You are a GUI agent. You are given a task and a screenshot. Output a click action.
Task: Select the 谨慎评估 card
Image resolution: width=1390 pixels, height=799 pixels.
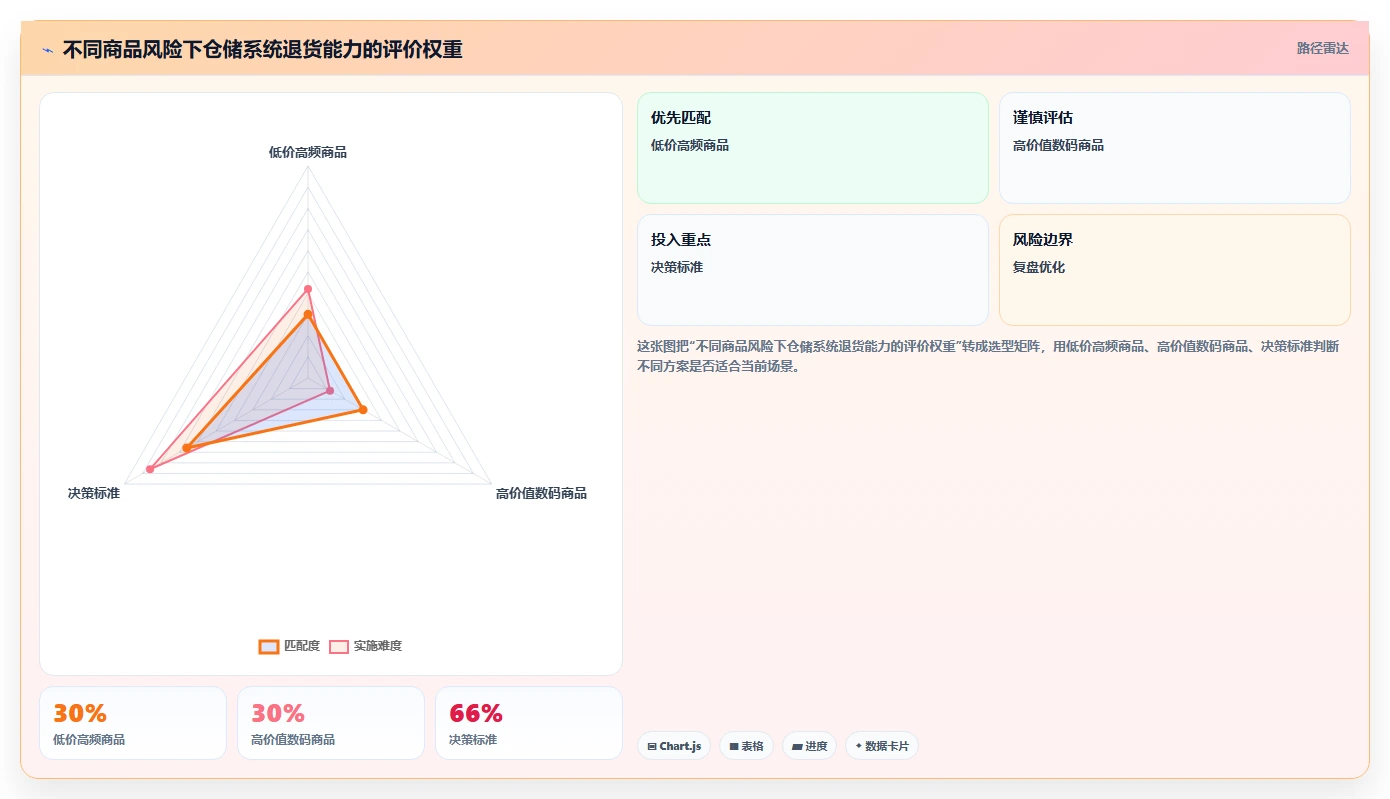pos(1174,148)
